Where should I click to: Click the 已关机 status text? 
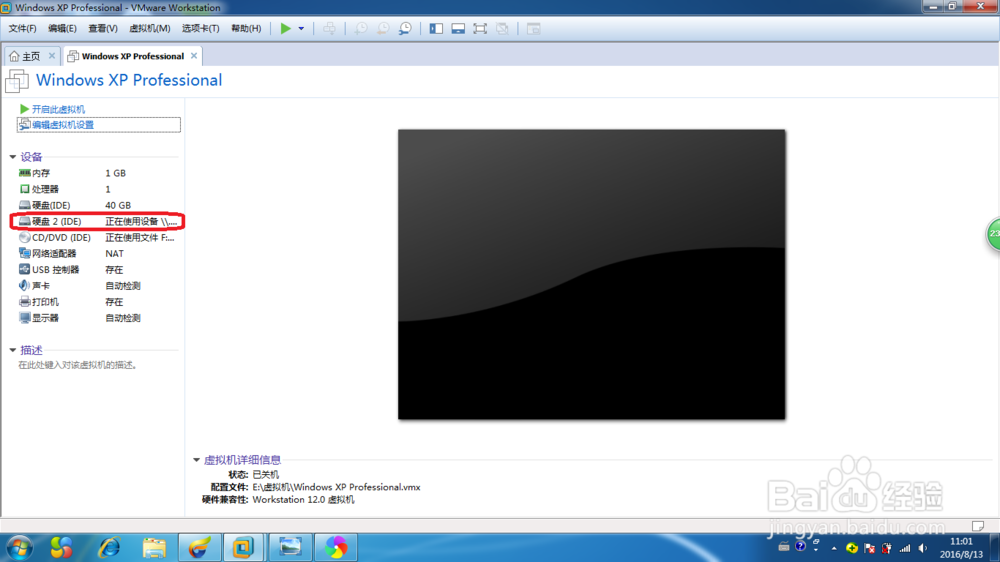(x=265, y=475)
